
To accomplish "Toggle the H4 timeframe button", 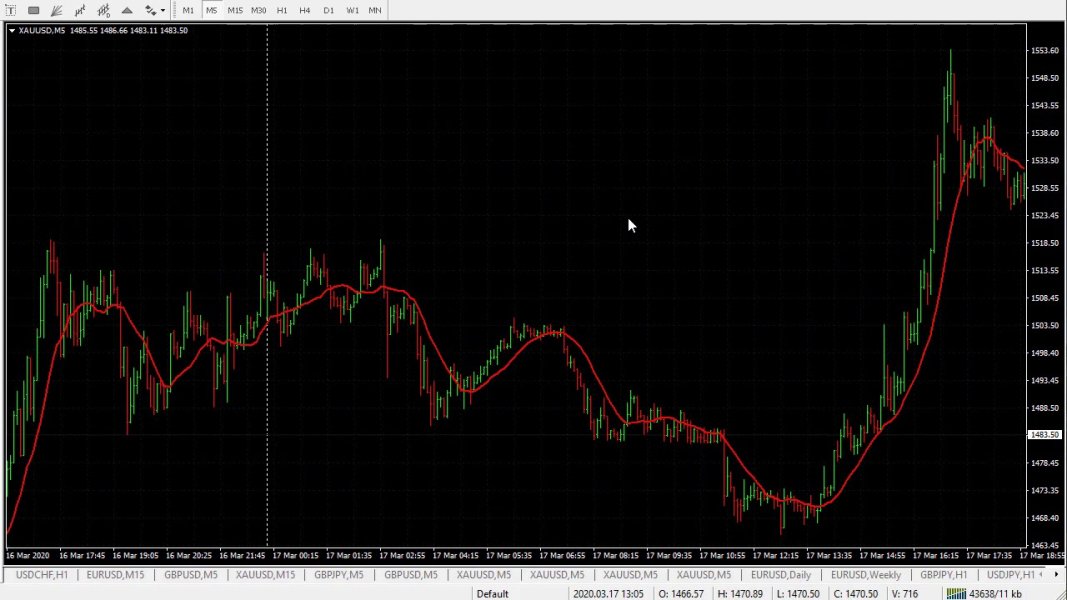I will [x=304, y=10].
